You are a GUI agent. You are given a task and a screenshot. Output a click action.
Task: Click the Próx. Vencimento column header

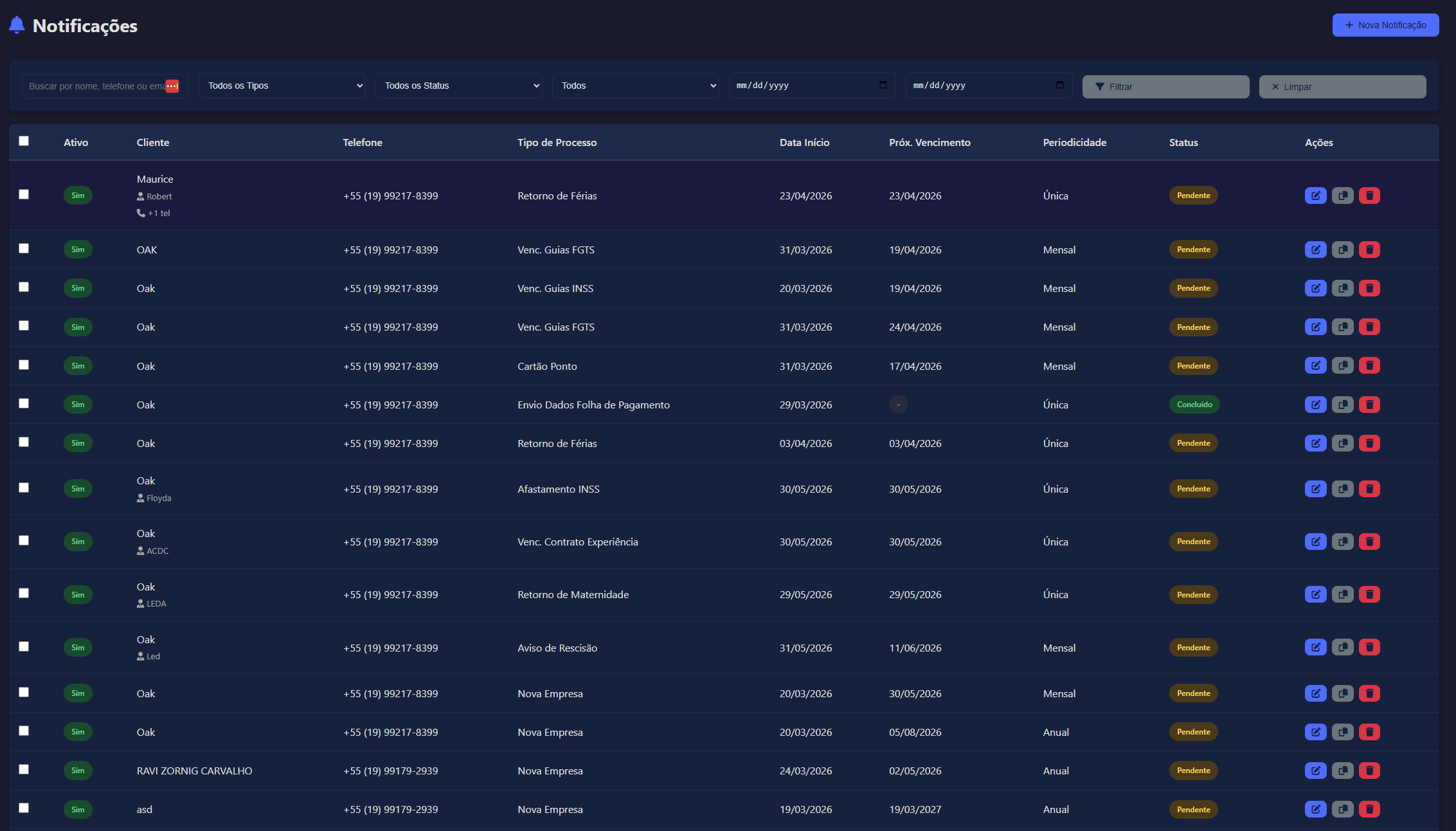pos(929,142)
